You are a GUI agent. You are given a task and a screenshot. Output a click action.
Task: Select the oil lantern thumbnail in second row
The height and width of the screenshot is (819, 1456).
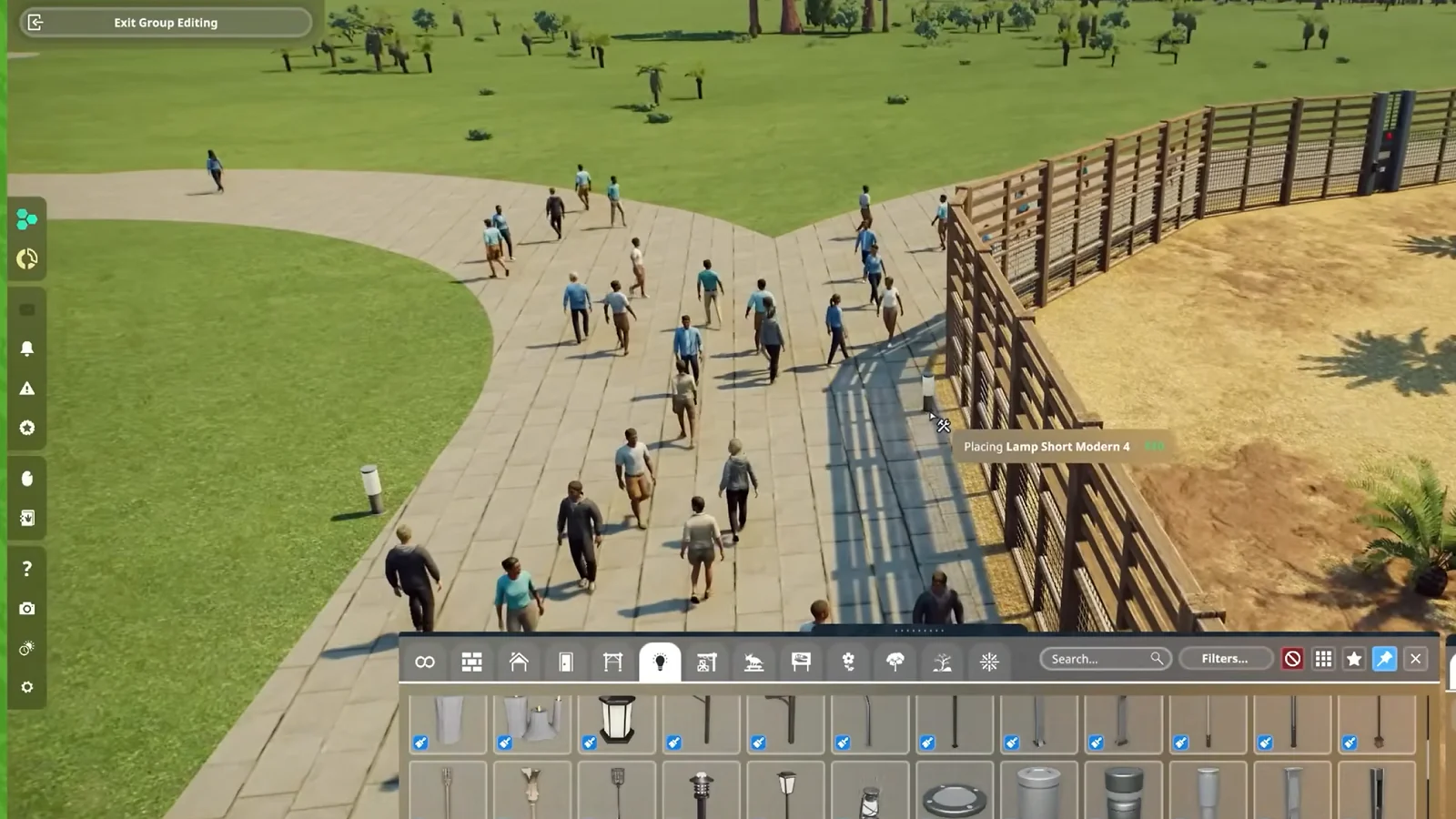(x=870, y=792)
